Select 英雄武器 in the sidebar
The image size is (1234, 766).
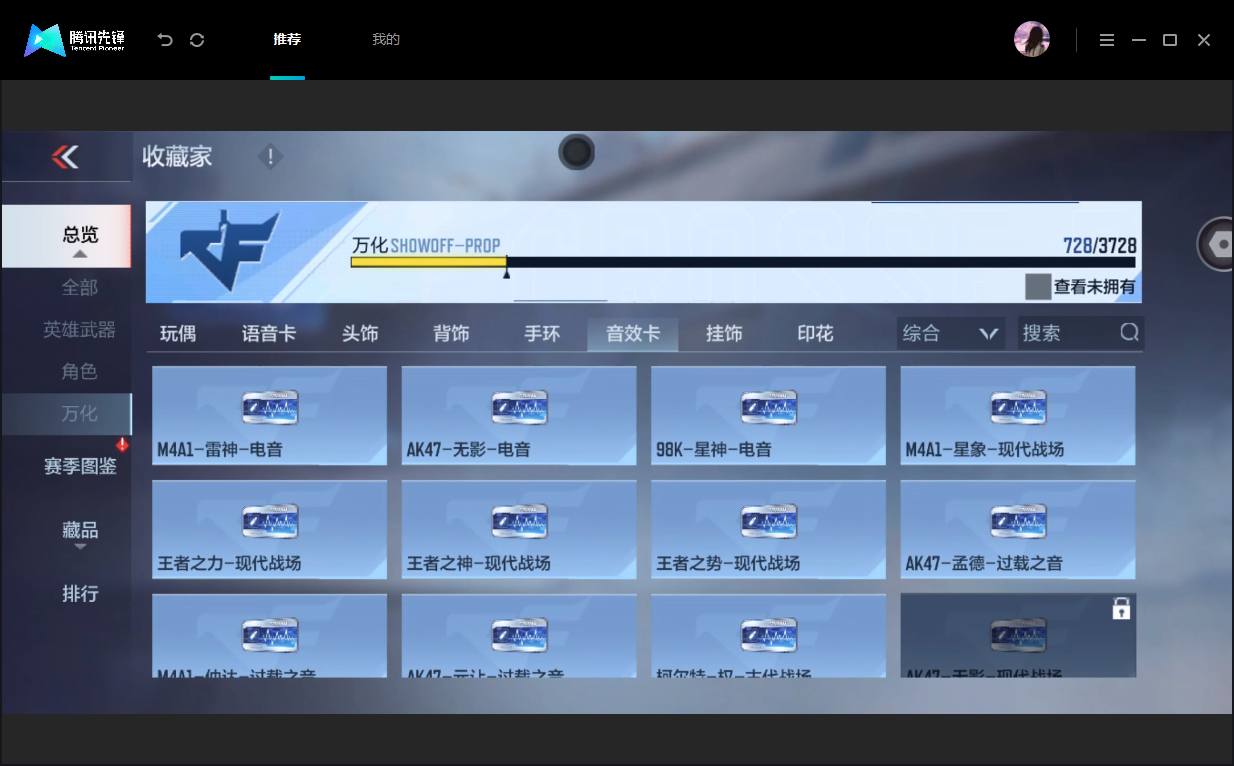(x=80, y=330)
